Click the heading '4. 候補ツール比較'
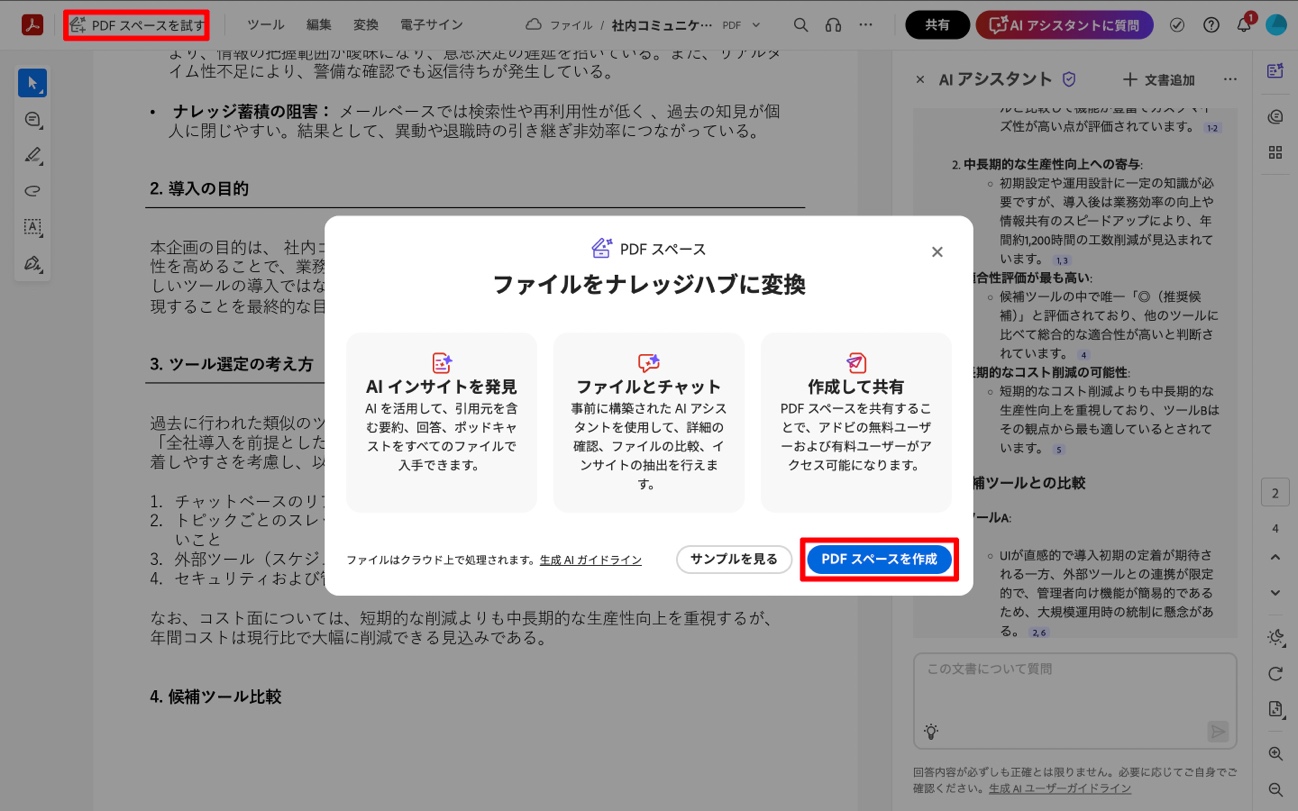The image size is (1298, 811). (x=215, y=696)
